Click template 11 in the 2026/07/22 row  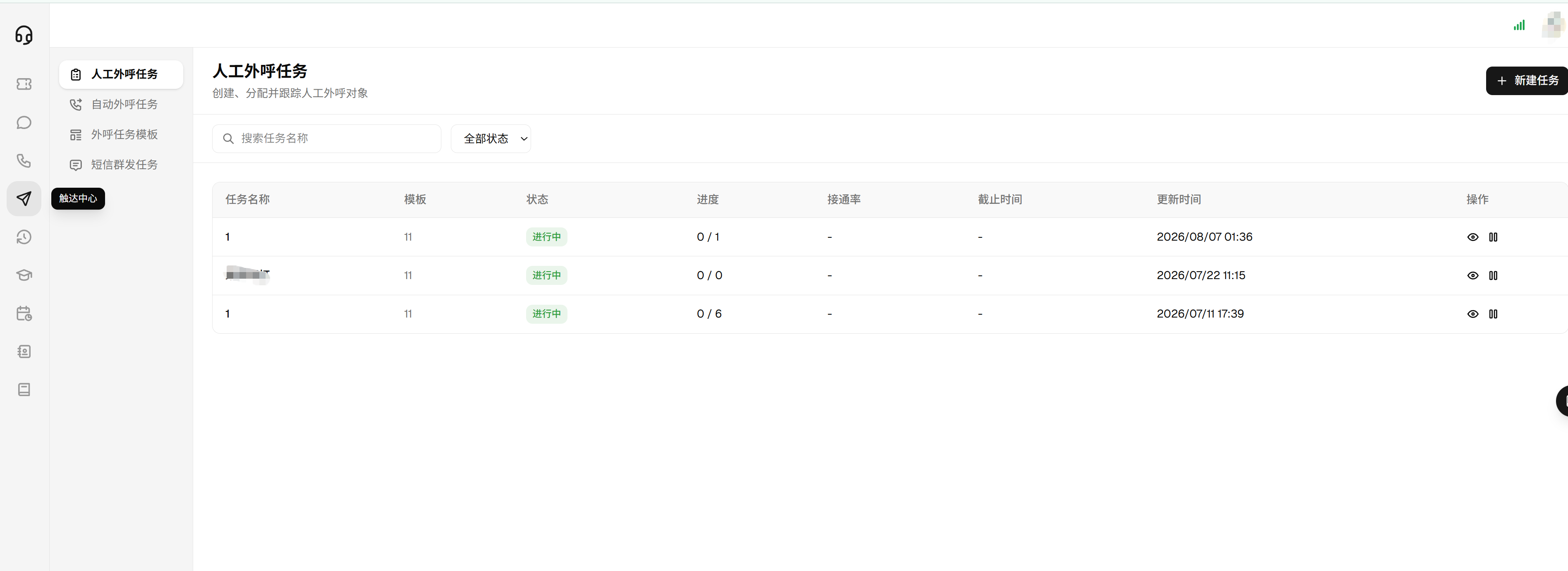pyautogui.click(x=408, y=276)
